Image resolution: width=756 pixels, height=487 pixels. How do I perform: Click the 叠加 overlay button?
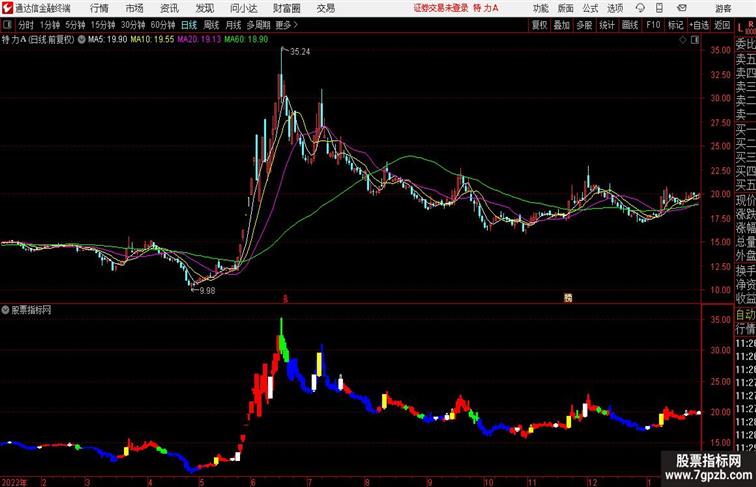click(562, 25)
